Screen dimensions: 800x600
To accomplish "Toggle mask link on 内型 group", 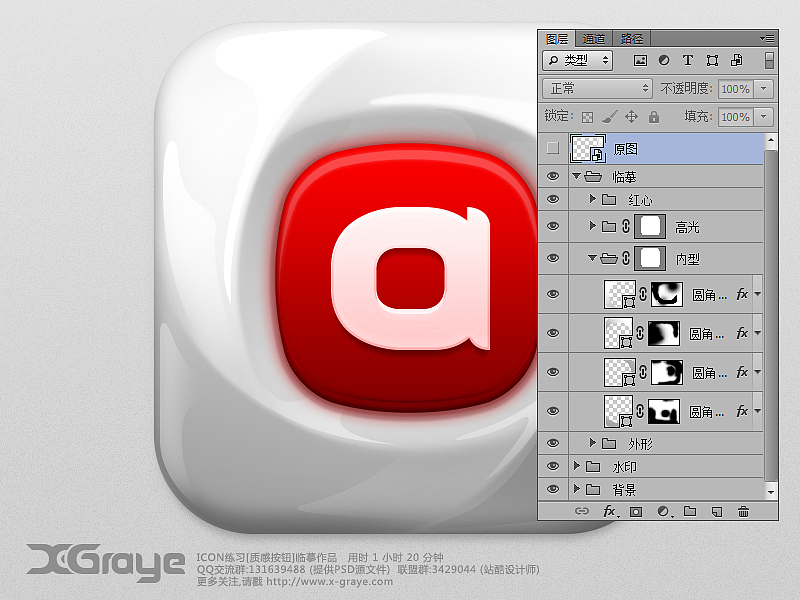I will click(x=626, y=259).
